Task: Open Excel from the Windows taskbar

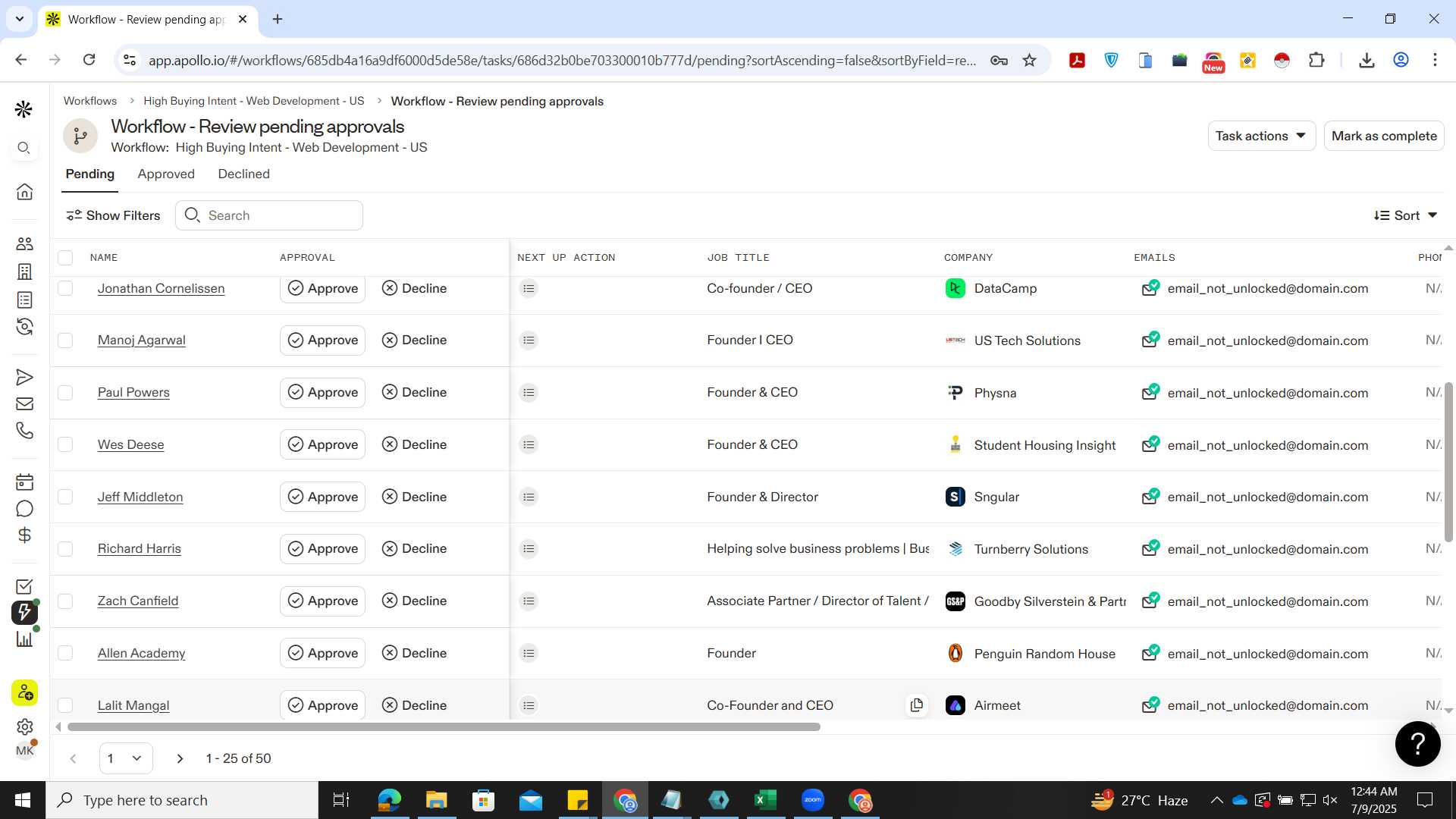Action: point(765,800)
